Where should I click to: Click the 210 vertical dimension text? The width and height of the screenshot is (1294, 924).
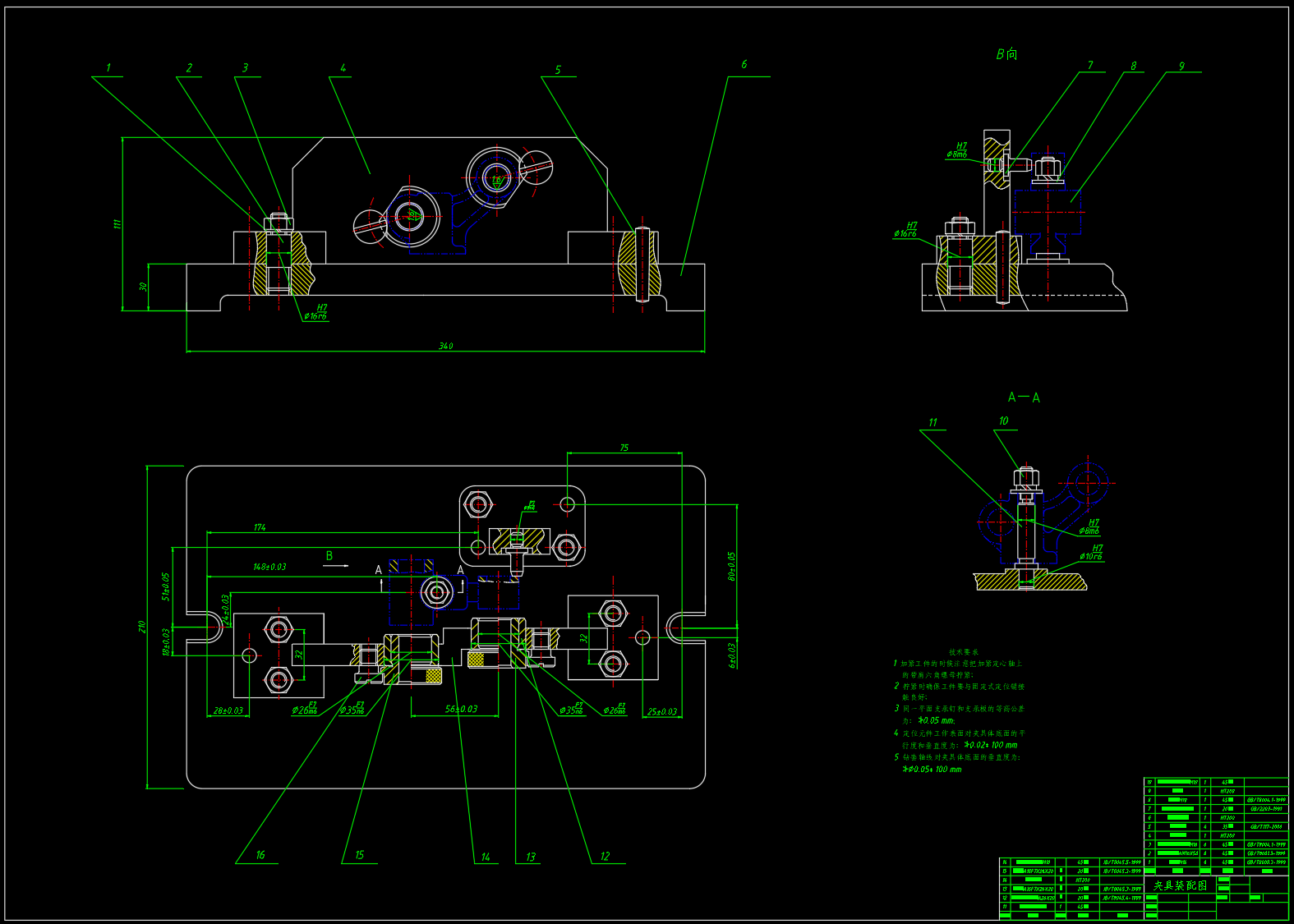141,627
